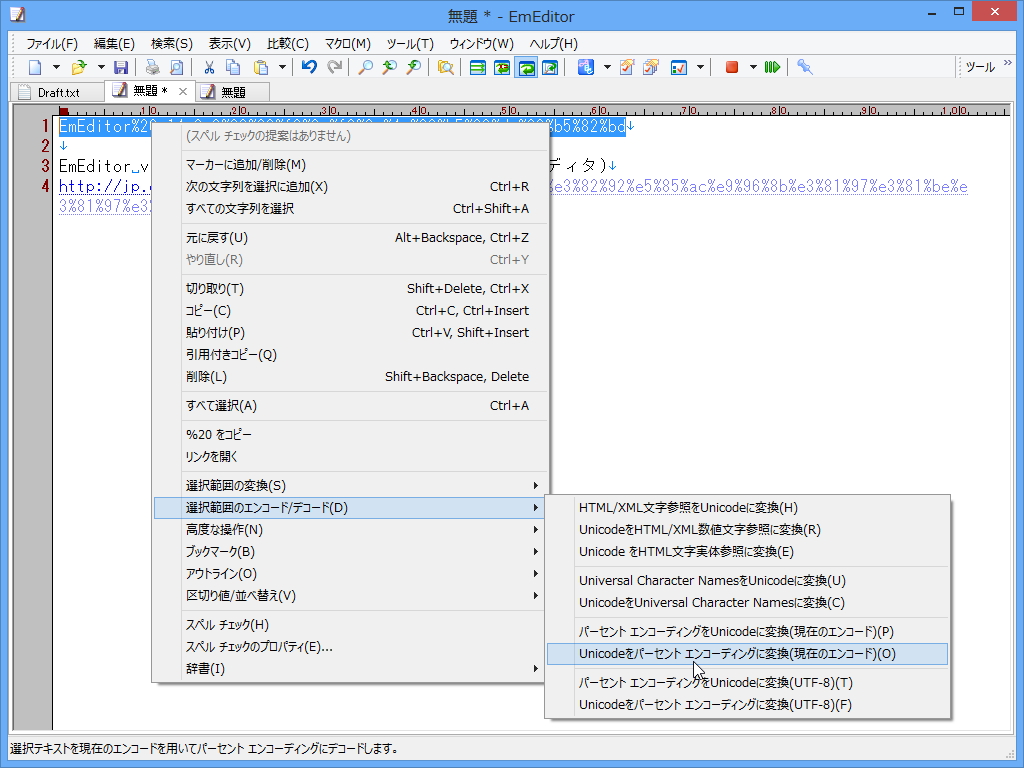This screenshot has height=768, width=1024.
Task: Click the New file icon
Action: click(35, 67)
